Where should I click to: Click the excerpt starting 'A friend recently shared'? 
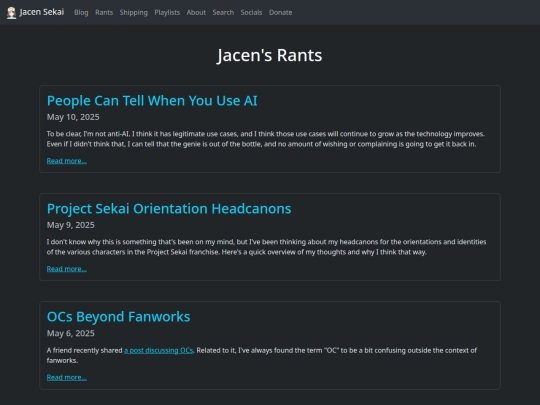click(x=262, y=355)
